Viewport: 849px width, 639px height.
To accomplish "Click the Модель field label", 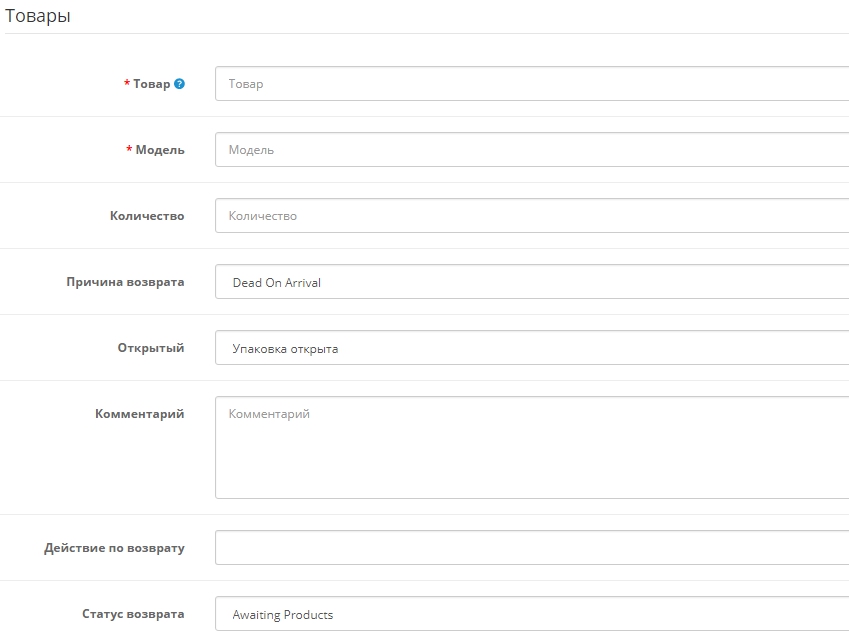I will pos(160,150).
